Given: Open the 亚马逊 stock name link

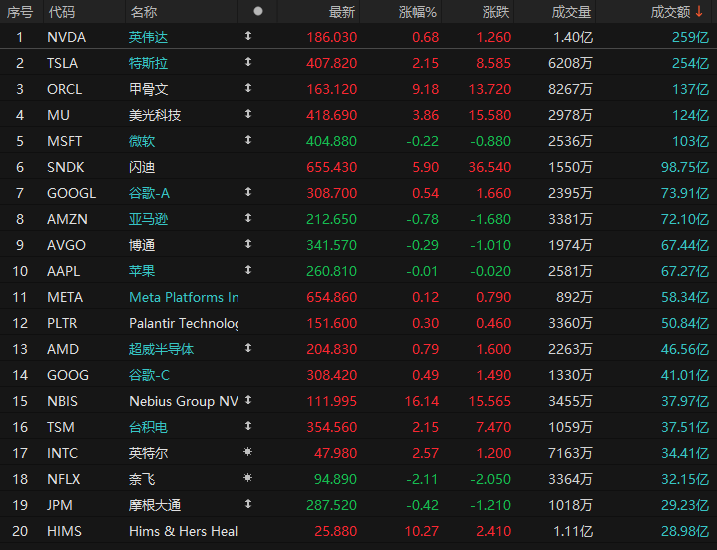Looking at the screenshot, I should point(149,219).
